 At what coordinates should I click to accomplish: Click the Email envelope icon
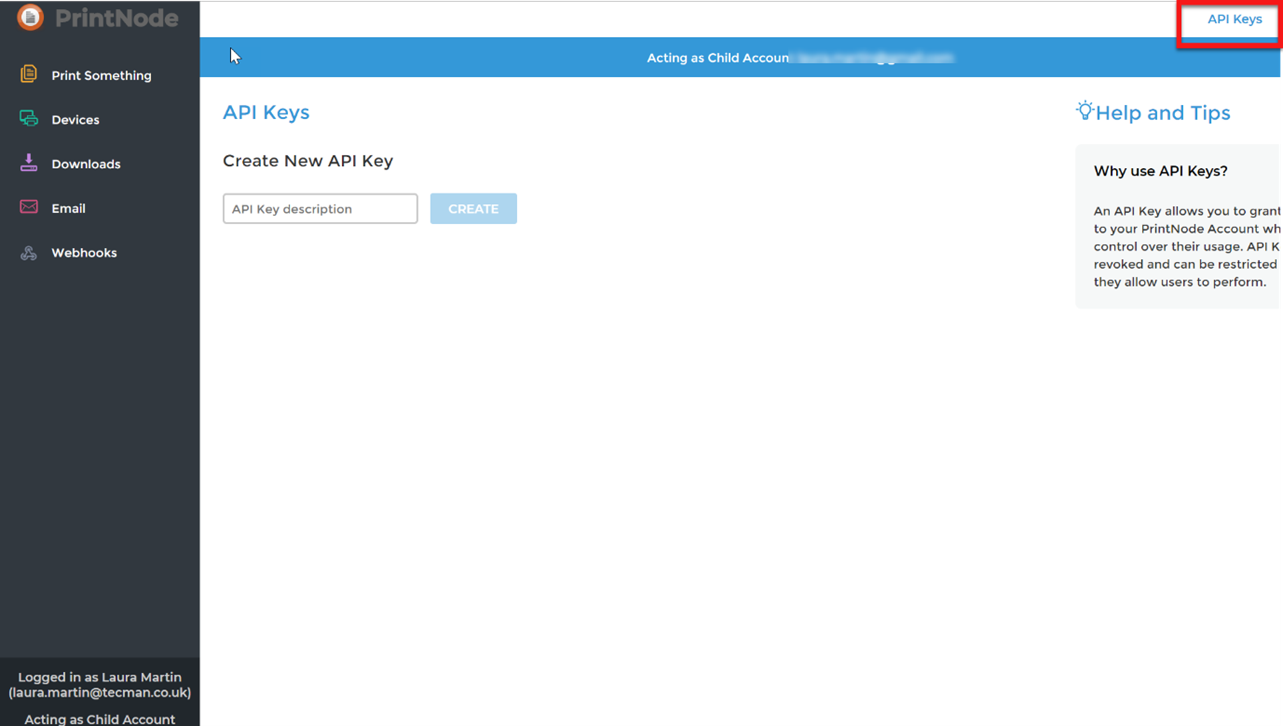tap(28, 207)
